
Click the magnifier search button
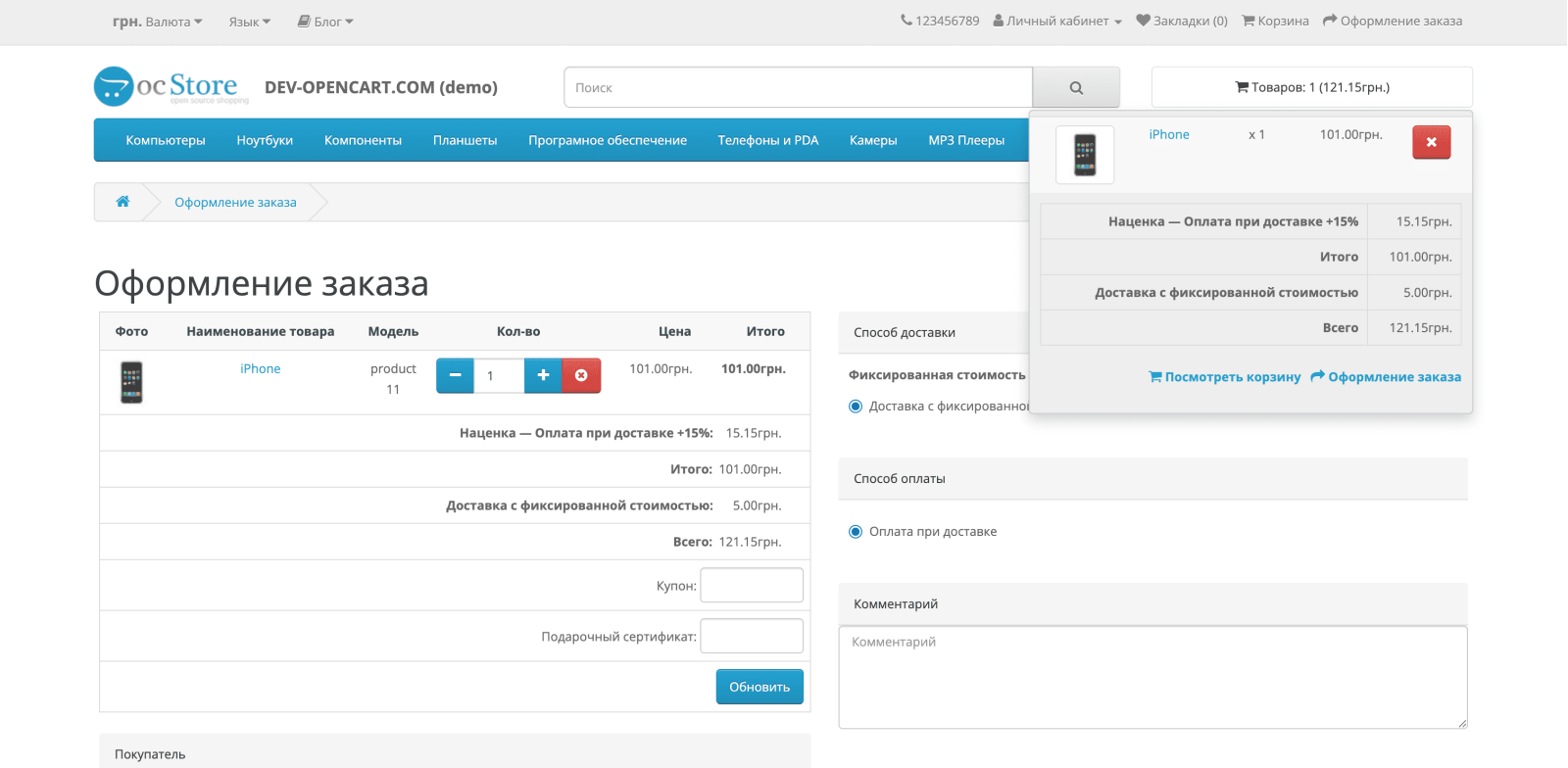(1076, 87)
